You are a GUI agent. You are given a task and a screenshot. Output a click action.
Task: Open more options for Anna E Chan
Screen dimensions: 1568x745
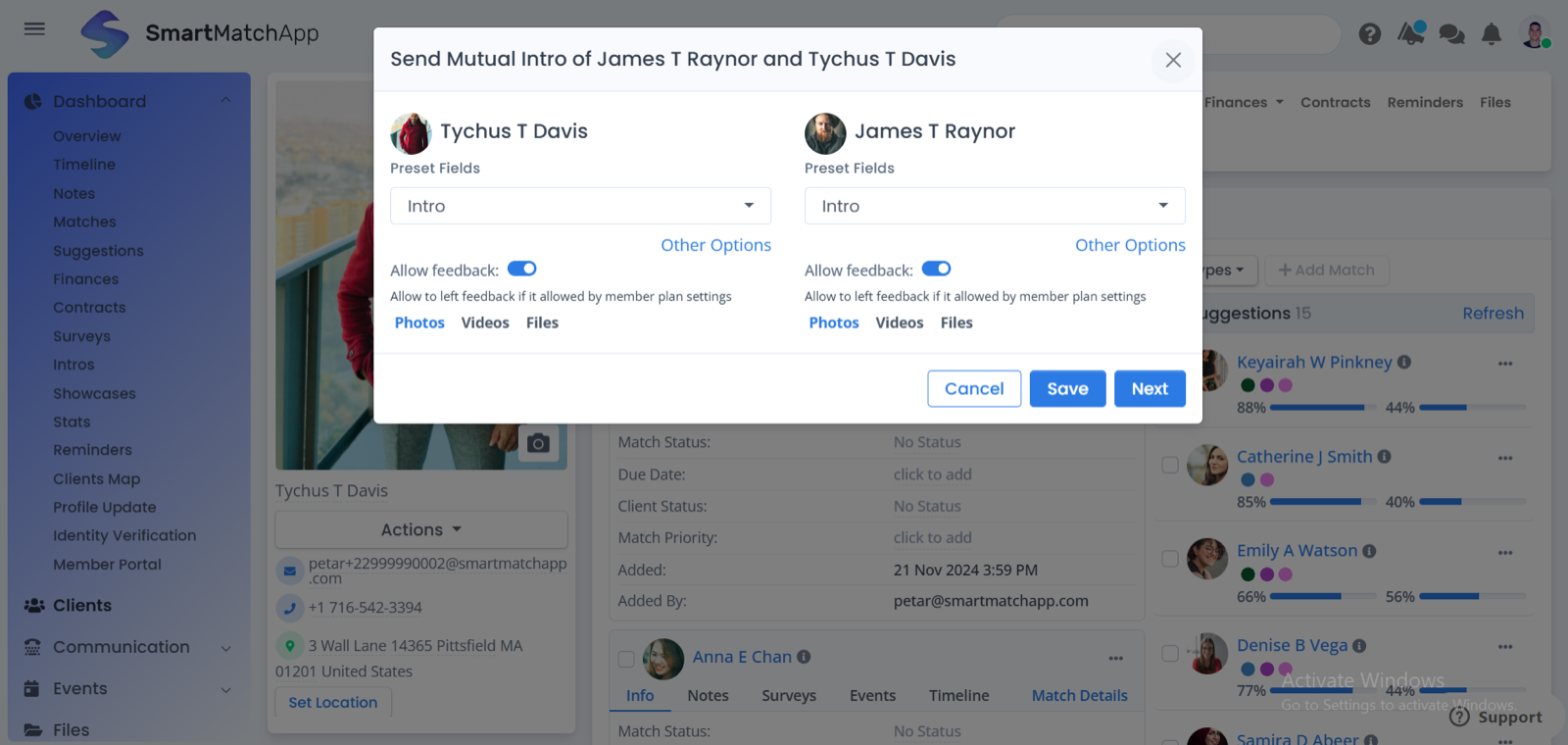coord(1115,658)
